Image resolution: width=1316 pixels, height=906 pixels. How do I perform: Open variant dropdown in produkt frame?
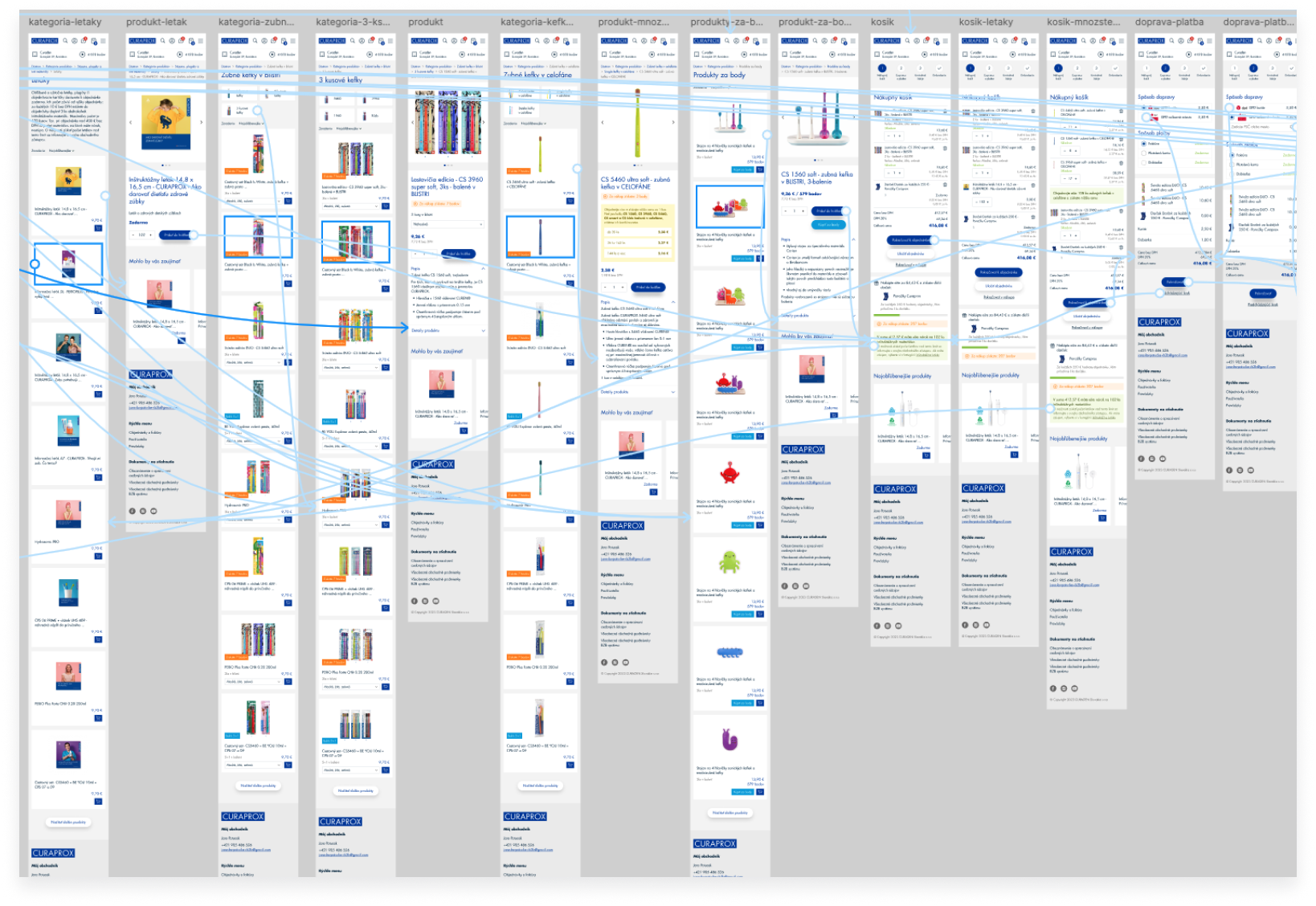click(448, 224)
